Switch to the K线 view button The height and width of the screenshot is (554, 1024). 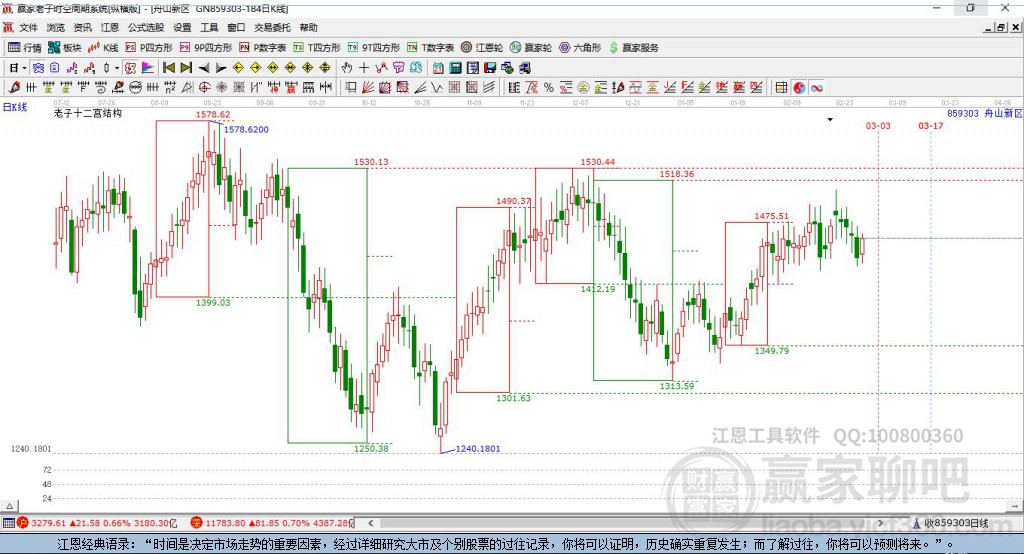[x=103, y=48]
